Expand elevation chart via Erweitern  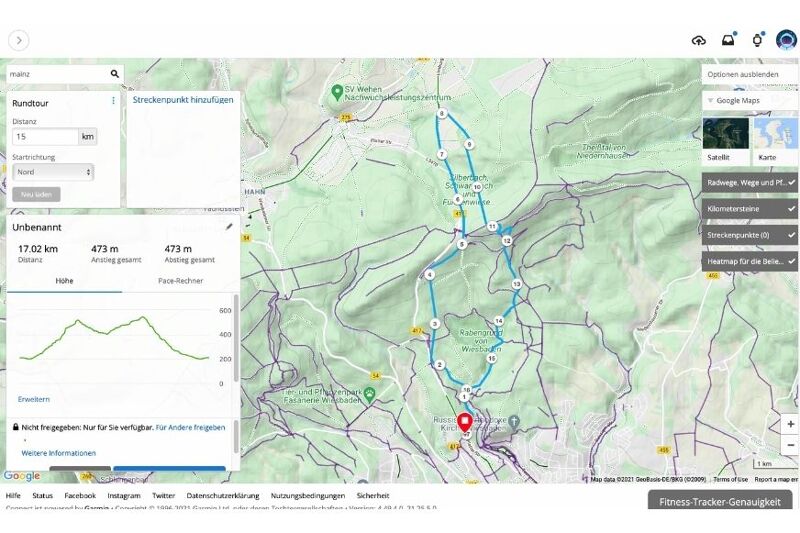click(33, 399)
